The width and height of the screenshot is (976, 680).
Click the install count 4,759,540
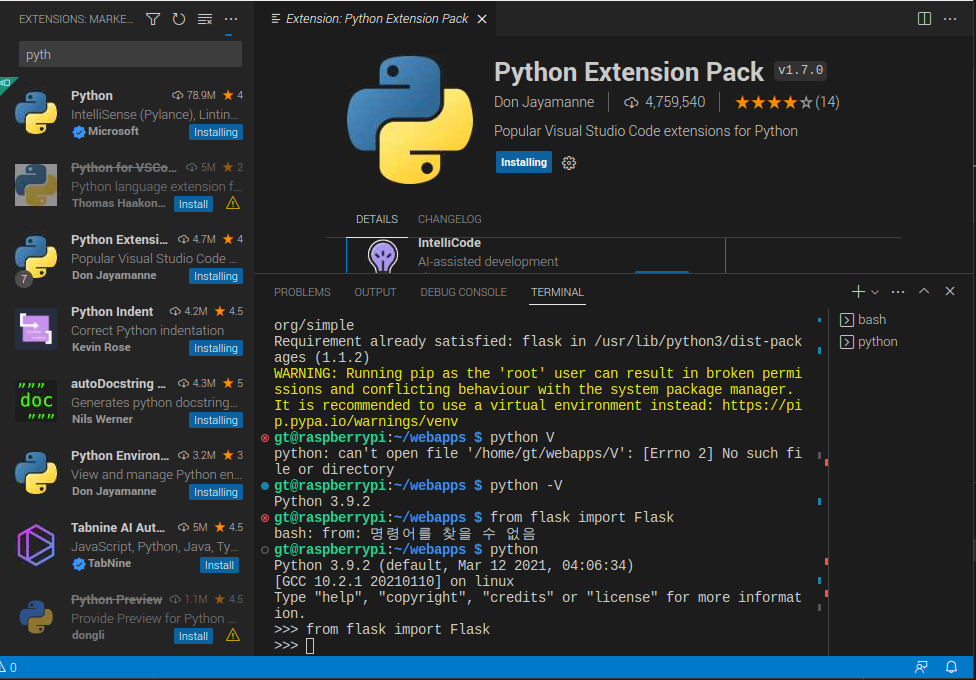pyautogui.click(x=665, y=102)
